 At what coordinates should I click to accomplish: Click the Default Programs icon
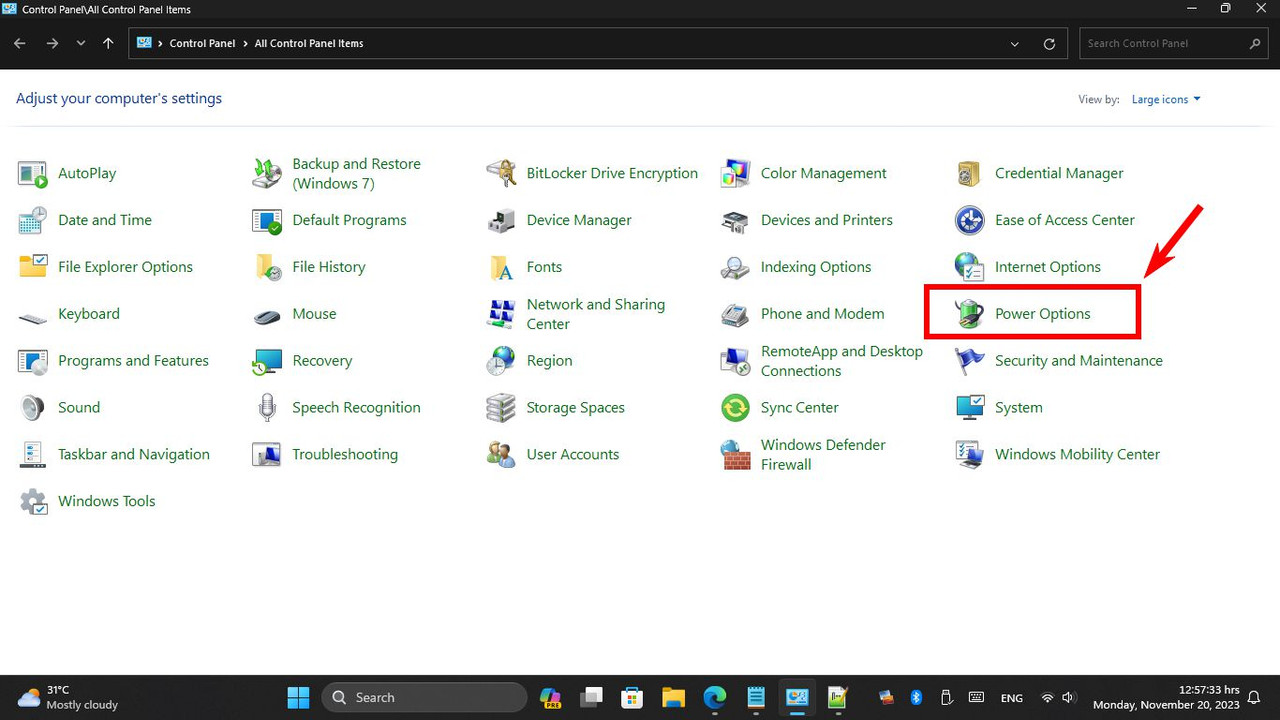click(267, 220)
